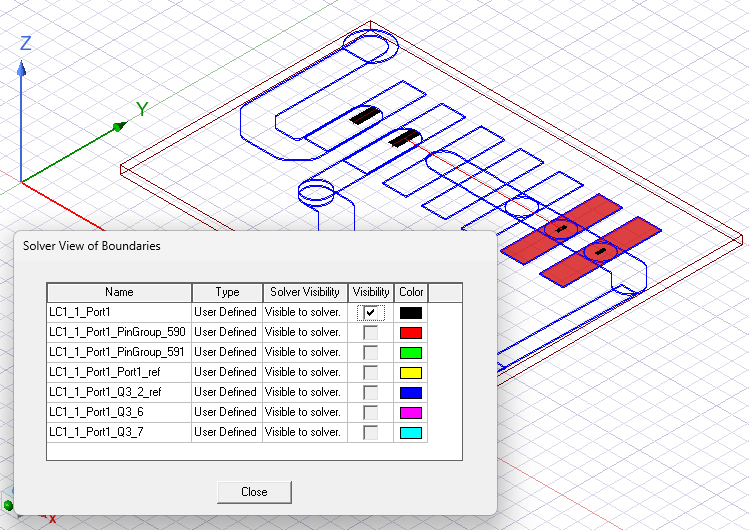Sort by the Name column header

(119, 292)
